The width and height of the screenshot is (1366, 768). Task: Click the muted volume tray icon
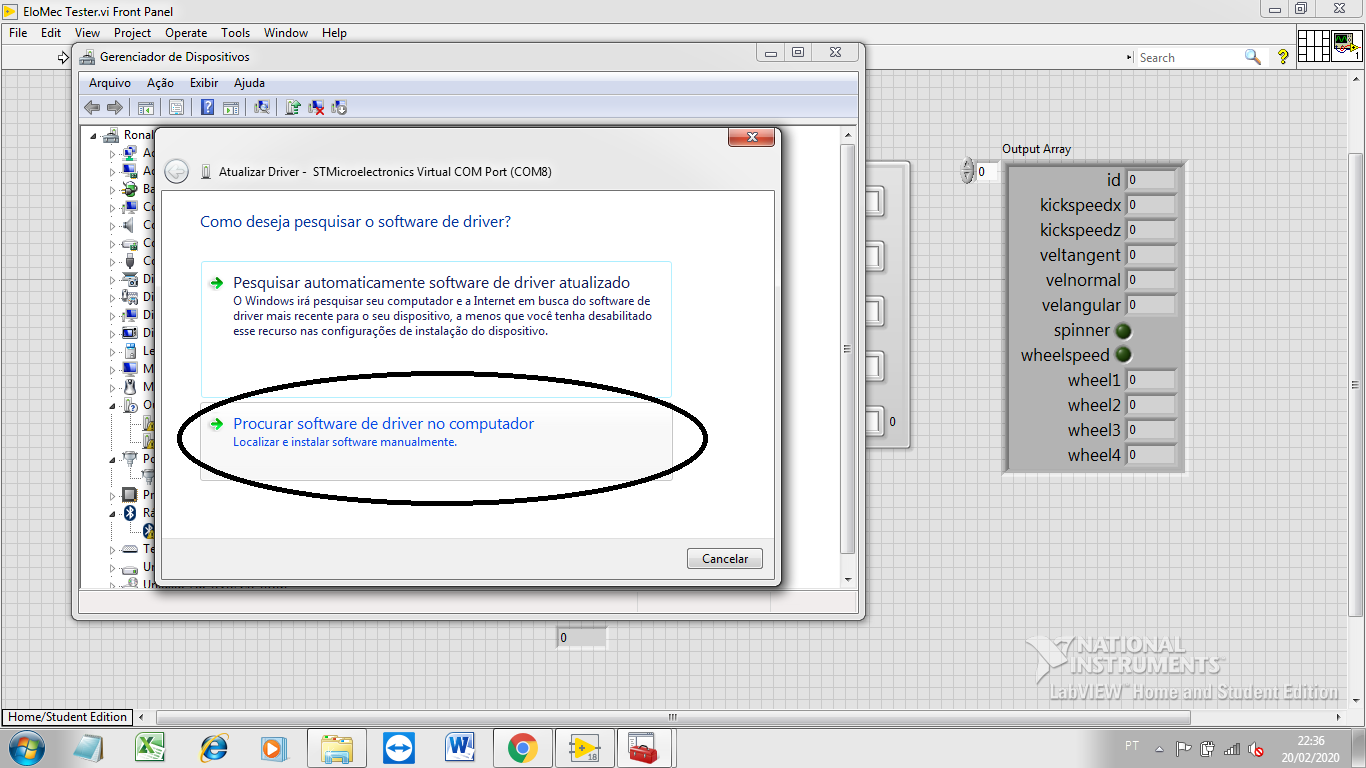(1255, 748)
